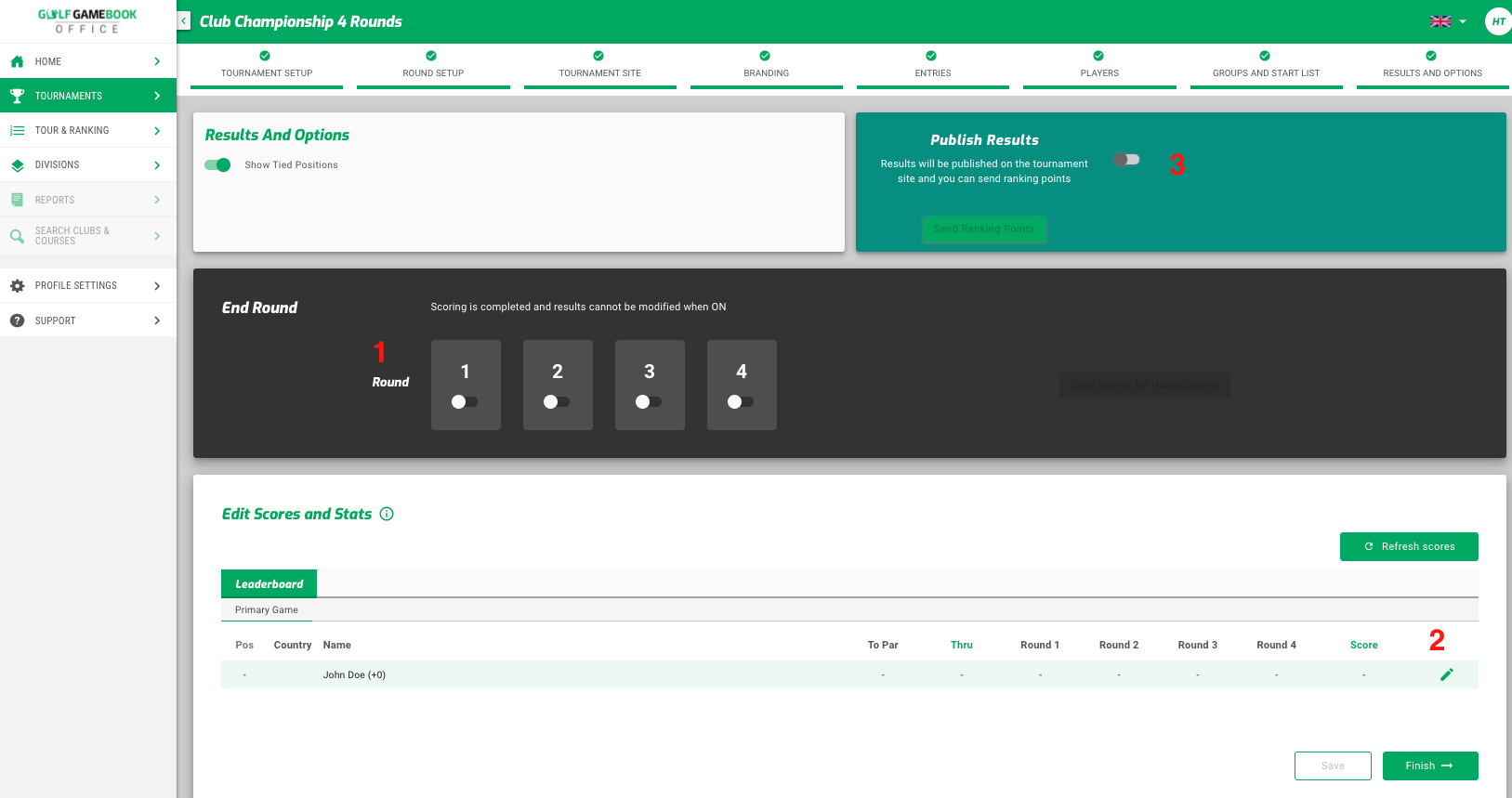This screenshot has width=1512, height=798.
Task: Click the Entries checkmark icon
Action: click(x=931, y=56)
